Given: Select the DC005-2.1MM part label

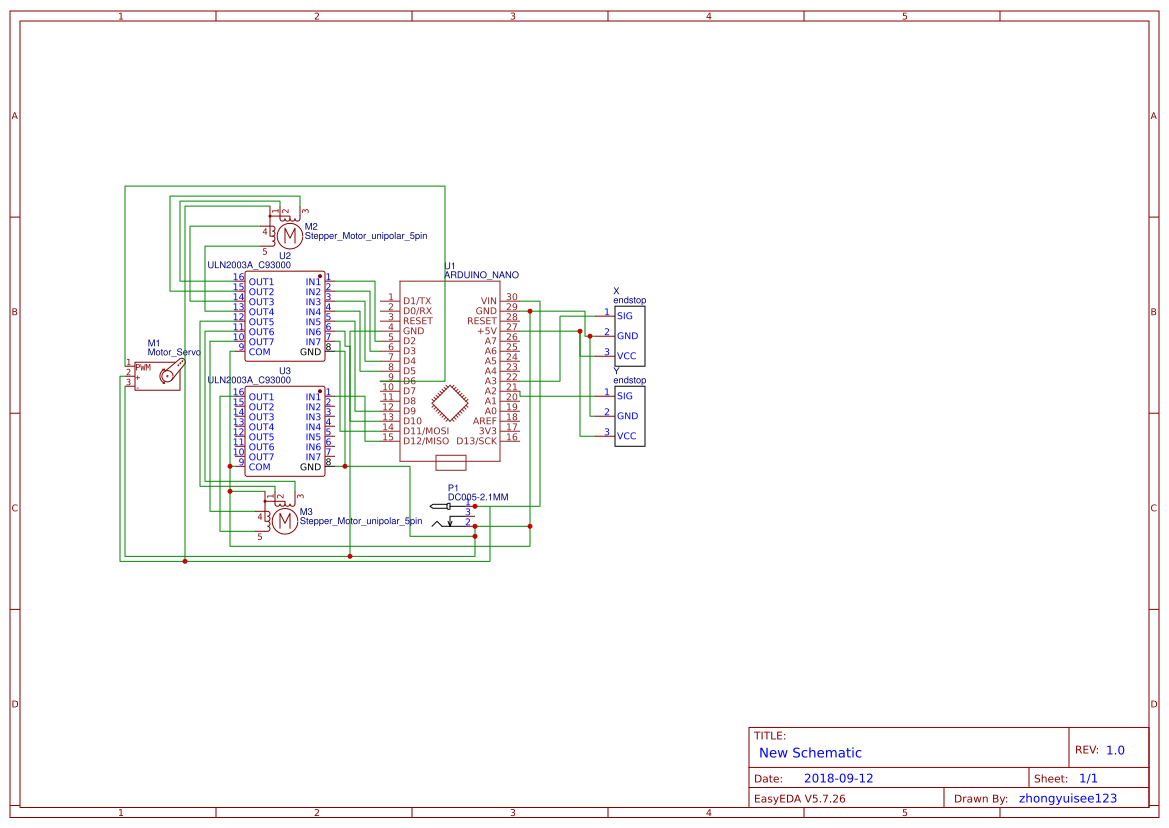Looking at the screenshot, I should pyautogui.click(x=478, y=497).
